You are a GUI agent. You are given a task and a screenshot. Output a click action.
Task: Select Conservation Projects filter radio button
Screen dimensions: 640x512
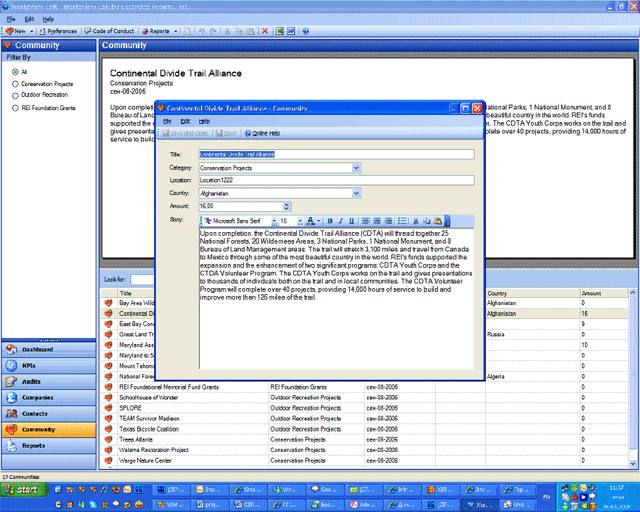(15, 84)
